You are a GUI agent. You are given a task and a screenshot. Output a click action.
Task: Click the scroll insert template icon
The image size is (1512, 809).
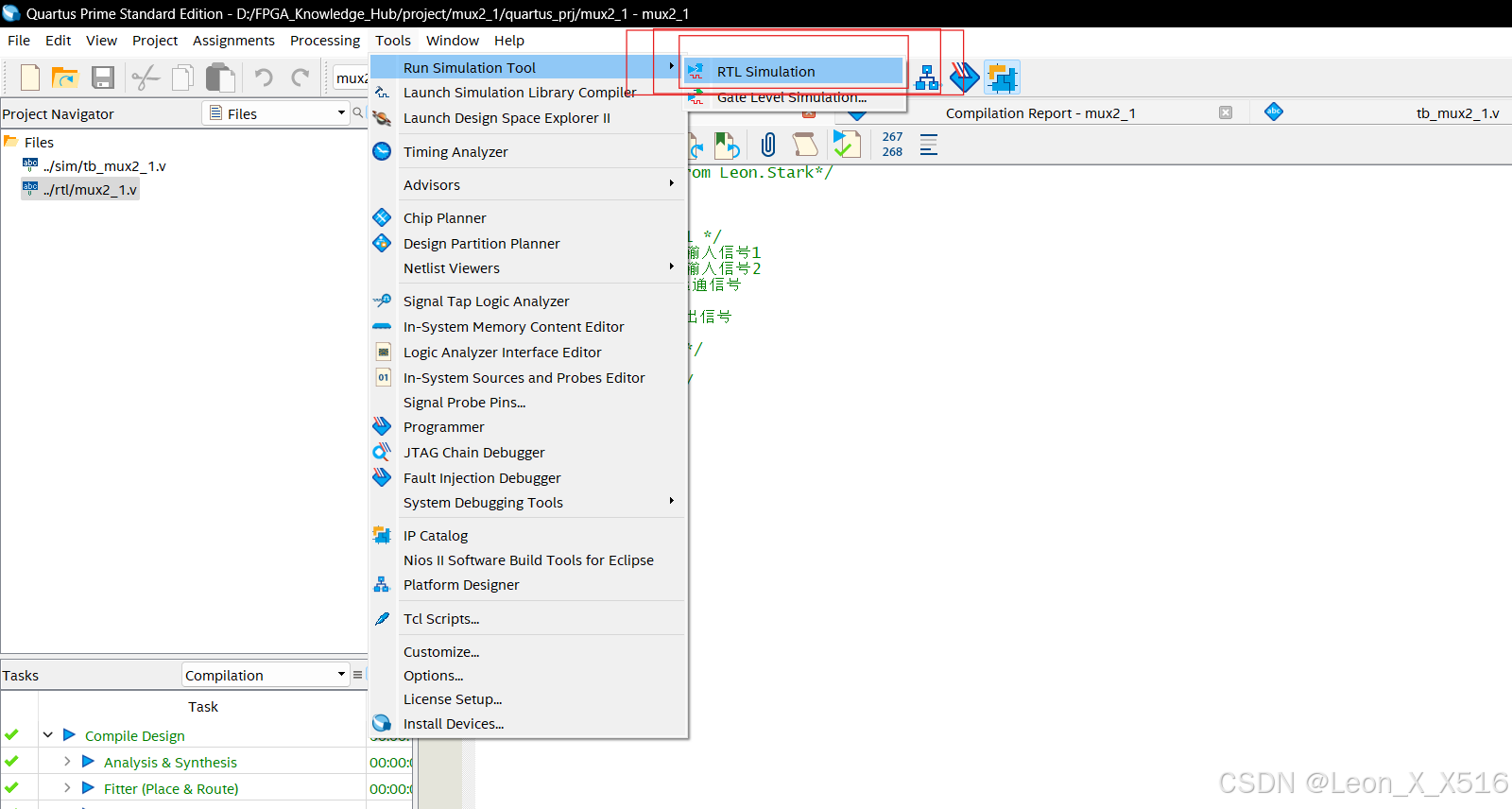coord(804,145)
